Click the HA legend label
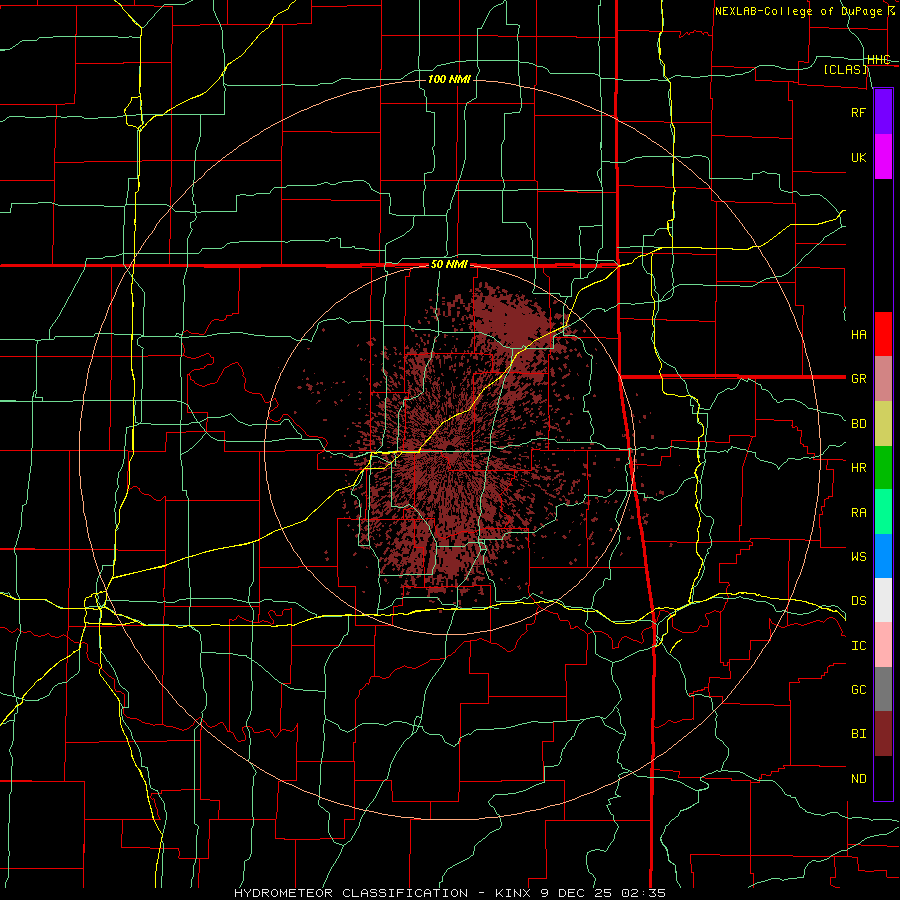The width and height of the screenshot is (900, 900). [x=858, y=335]
